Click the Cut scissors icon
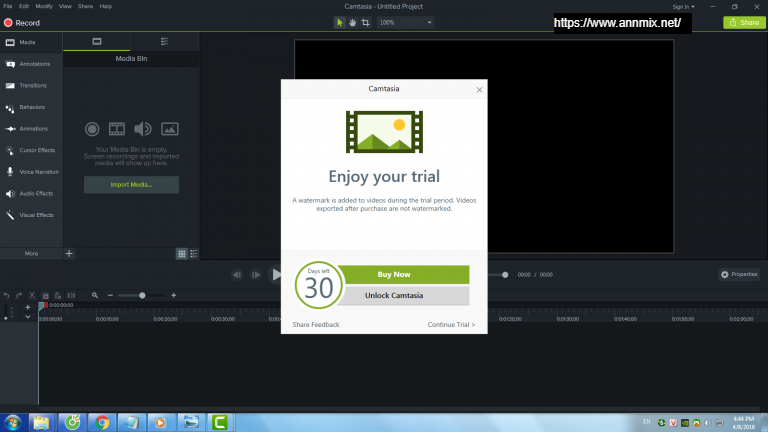Viewport: 768px width, 432px height. 32,296
